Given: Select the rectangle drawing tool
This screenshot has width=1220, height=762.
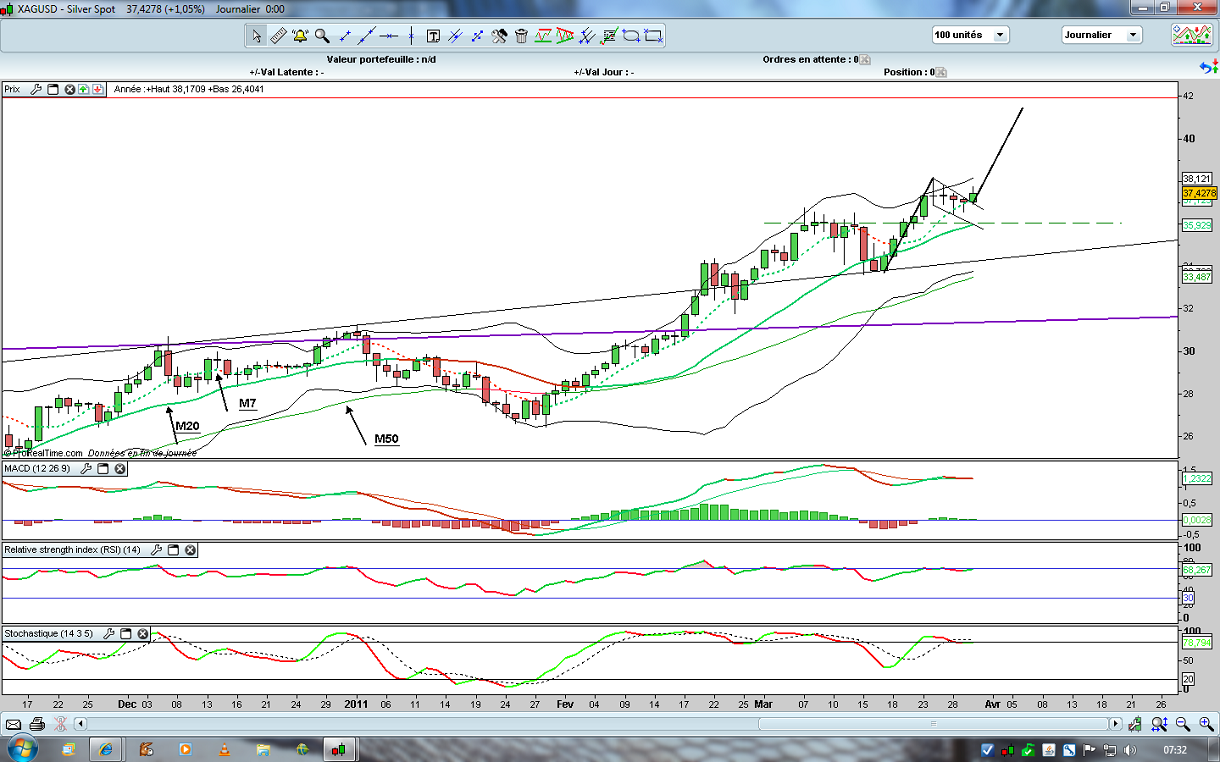Looking at the screenshot, I should coord(654,36).
